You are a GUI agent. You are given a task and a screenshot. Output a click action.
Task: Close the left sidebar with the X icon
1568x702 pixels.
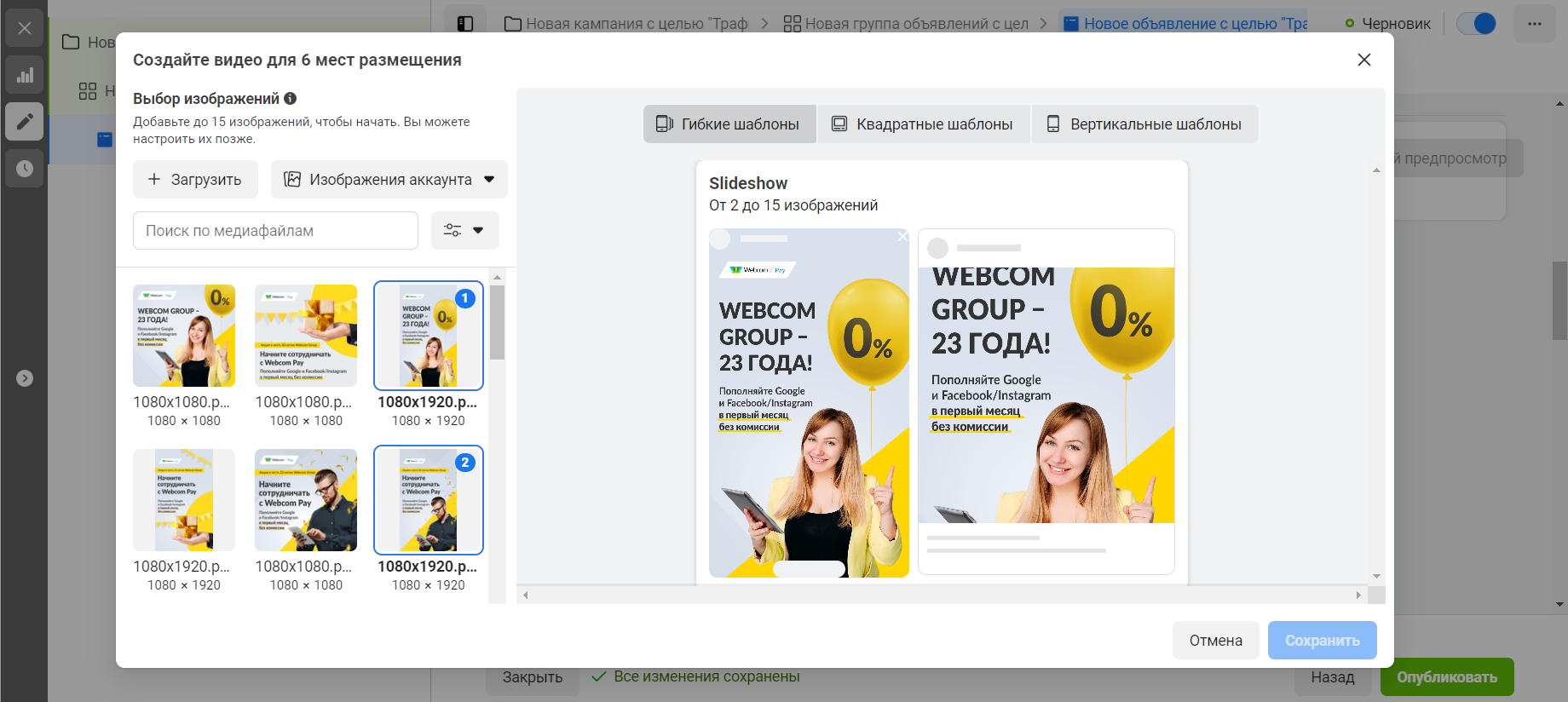(24, 28)
